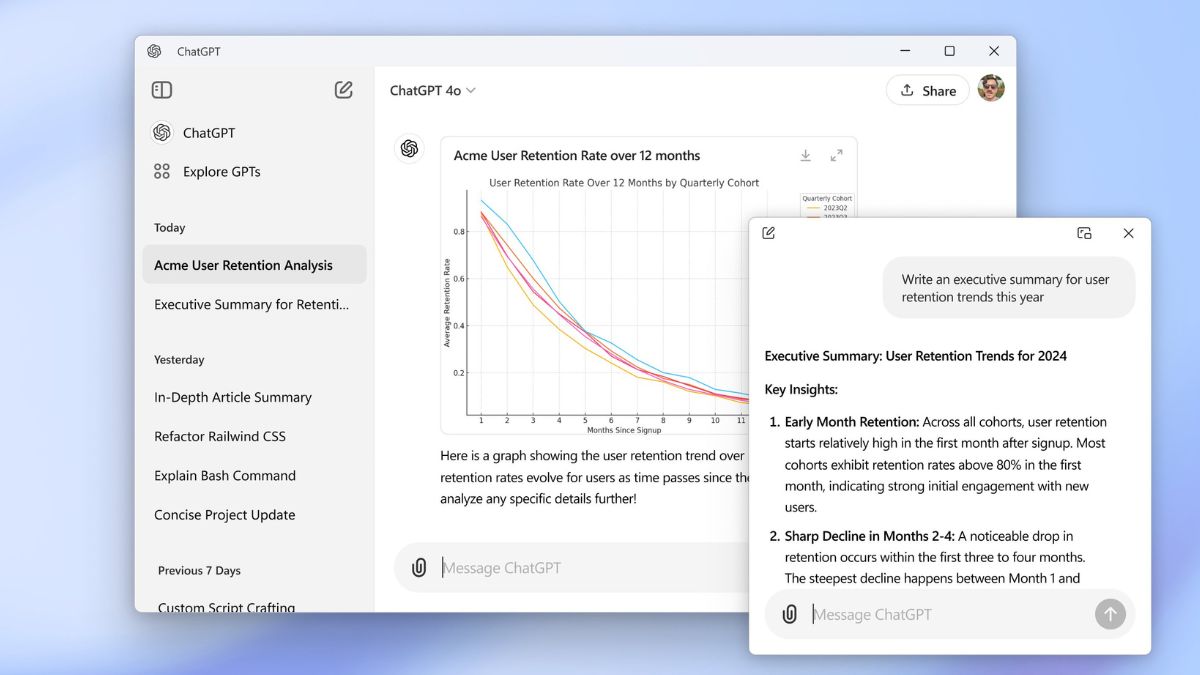The width and height of the screenshot is (1200, 675).
Task: Click the ChatGPT logo beside the chart response
Action: (x=408, y=148)
